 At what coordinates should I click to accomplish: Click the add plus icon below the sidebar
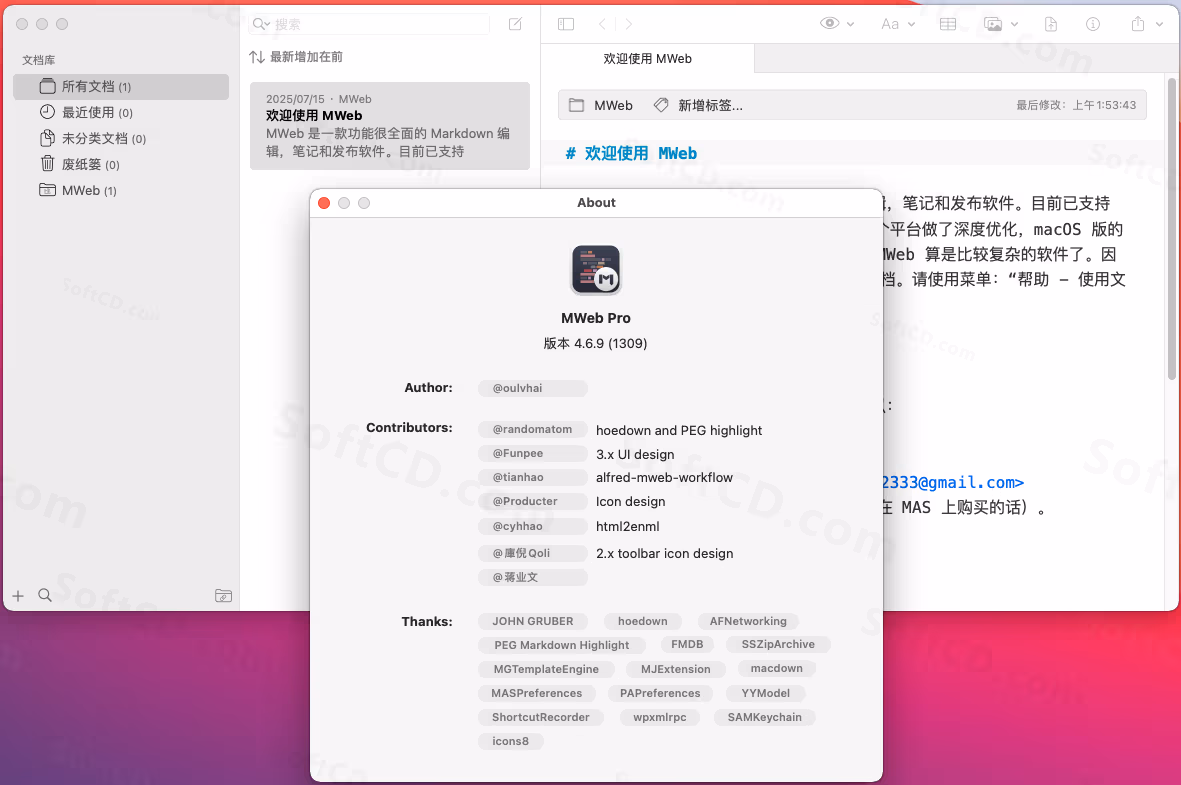[18, 596]
